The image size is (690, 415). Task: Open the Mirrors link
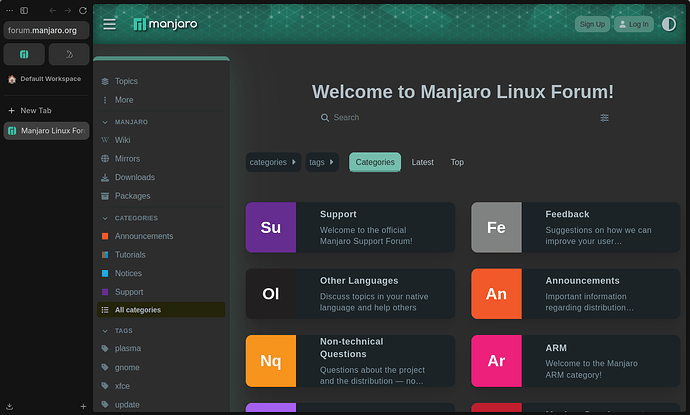[127, 158]
